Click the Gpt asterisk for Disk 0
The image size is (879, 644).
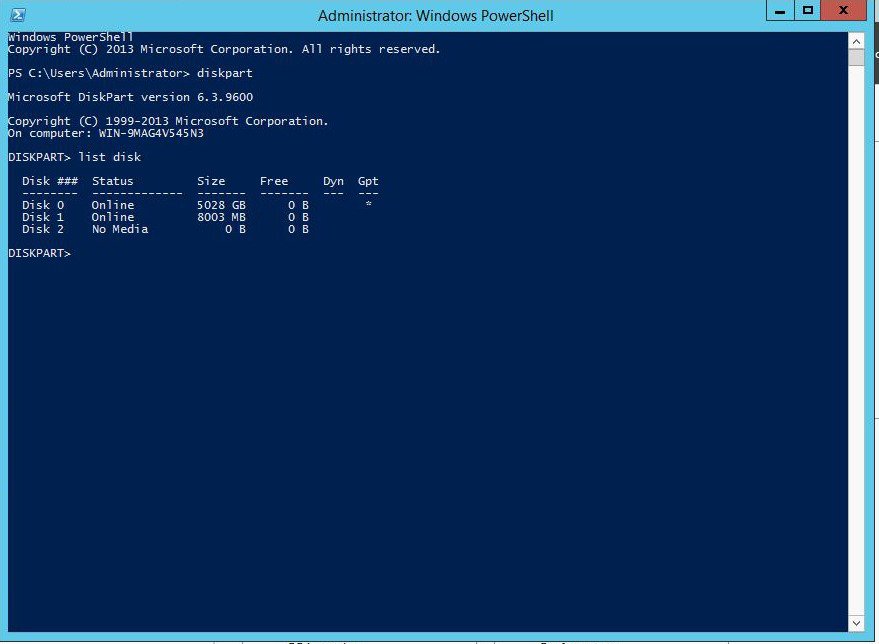pyautogui.click(x=369, y=205)
